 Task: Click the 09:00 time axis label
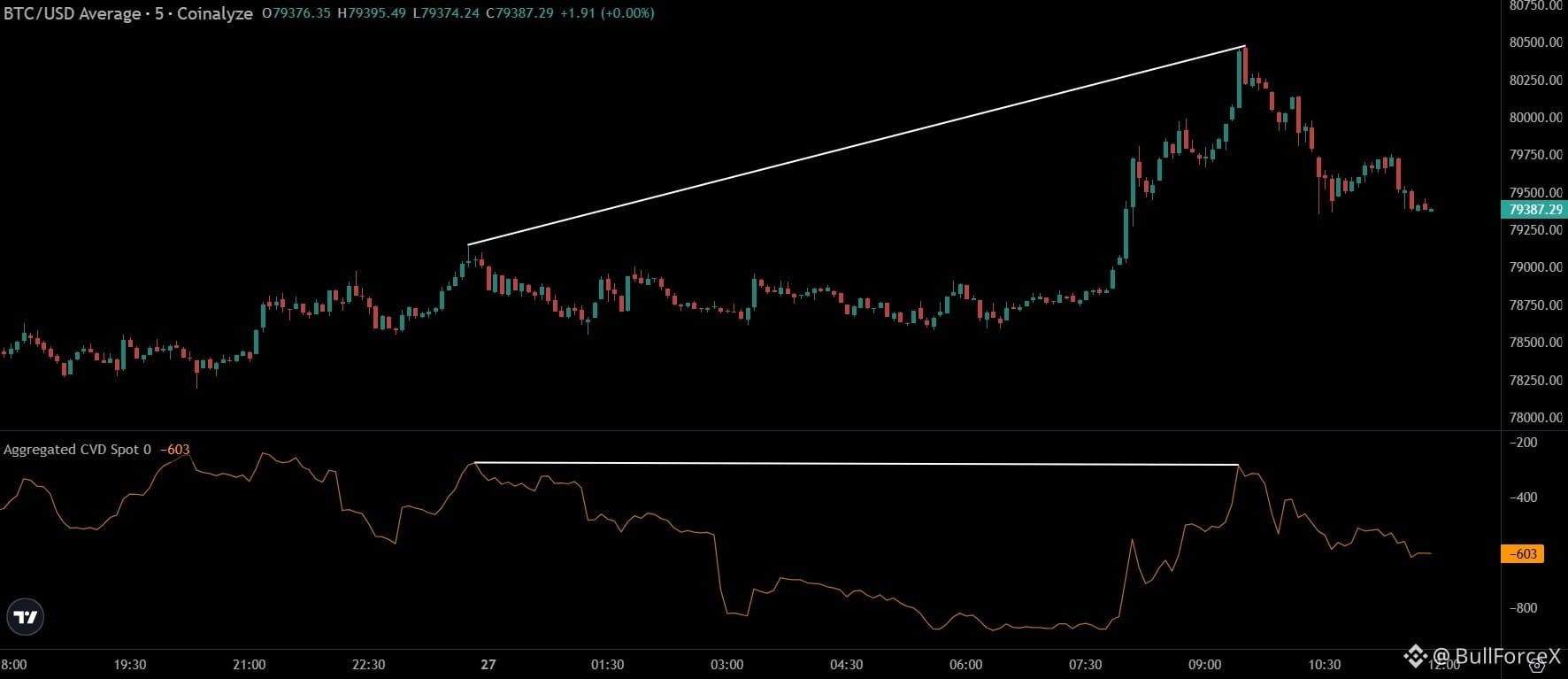pos(1205,665)
